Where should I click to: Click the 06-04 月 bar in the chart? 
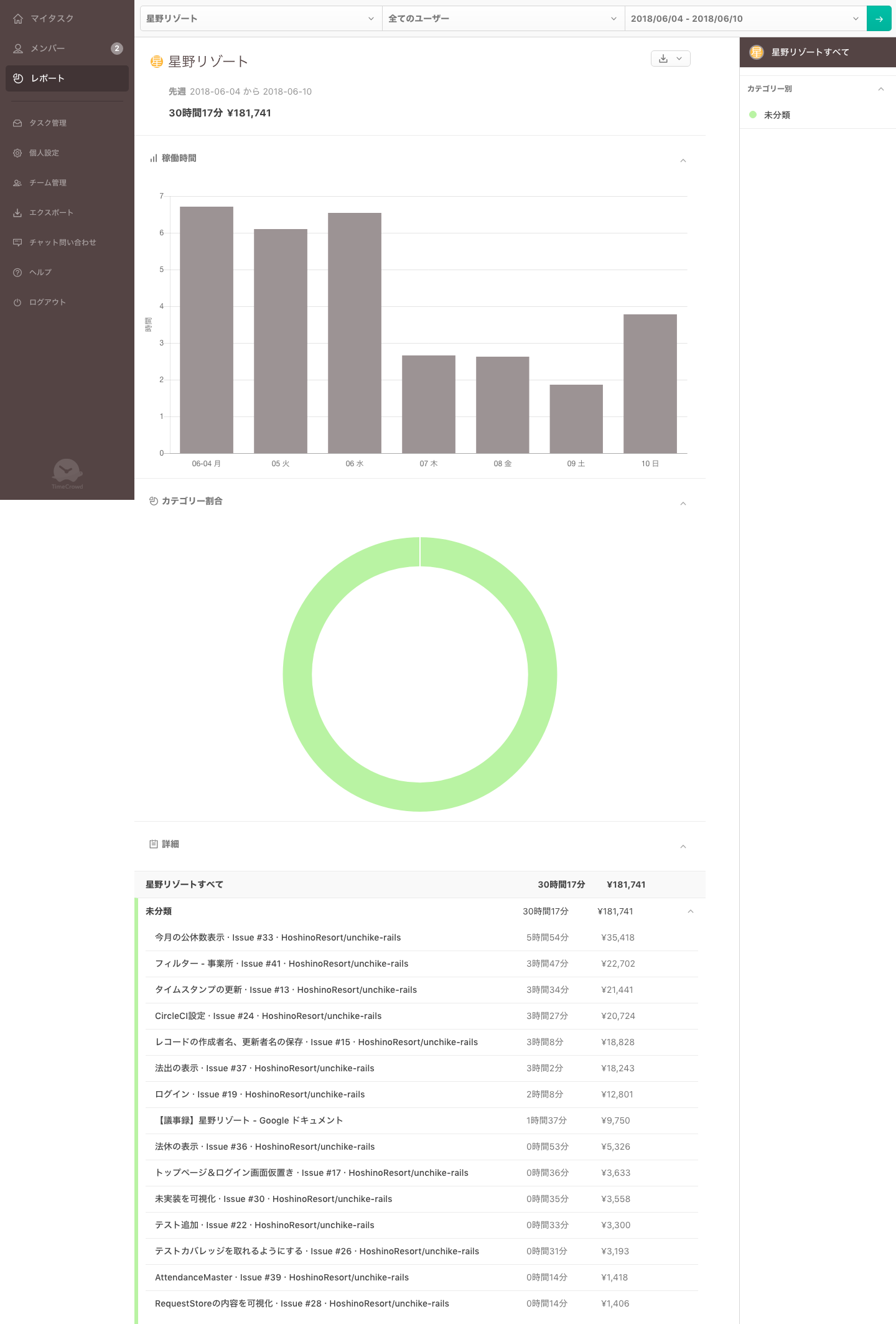[x=207, y=330]
